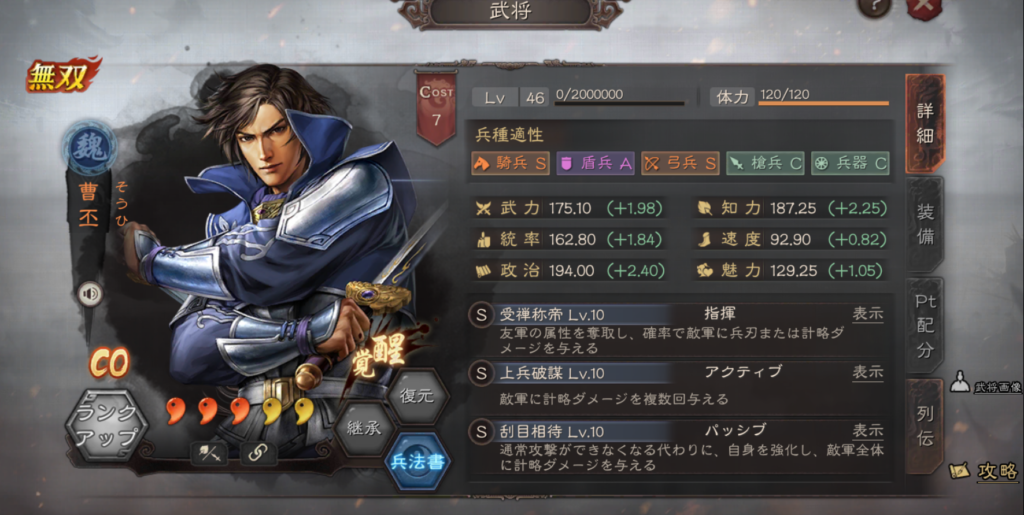This screenshot has width=1024, height=515.
Task: Show details for 受禅称帝 skill
Action: [867, 314]
